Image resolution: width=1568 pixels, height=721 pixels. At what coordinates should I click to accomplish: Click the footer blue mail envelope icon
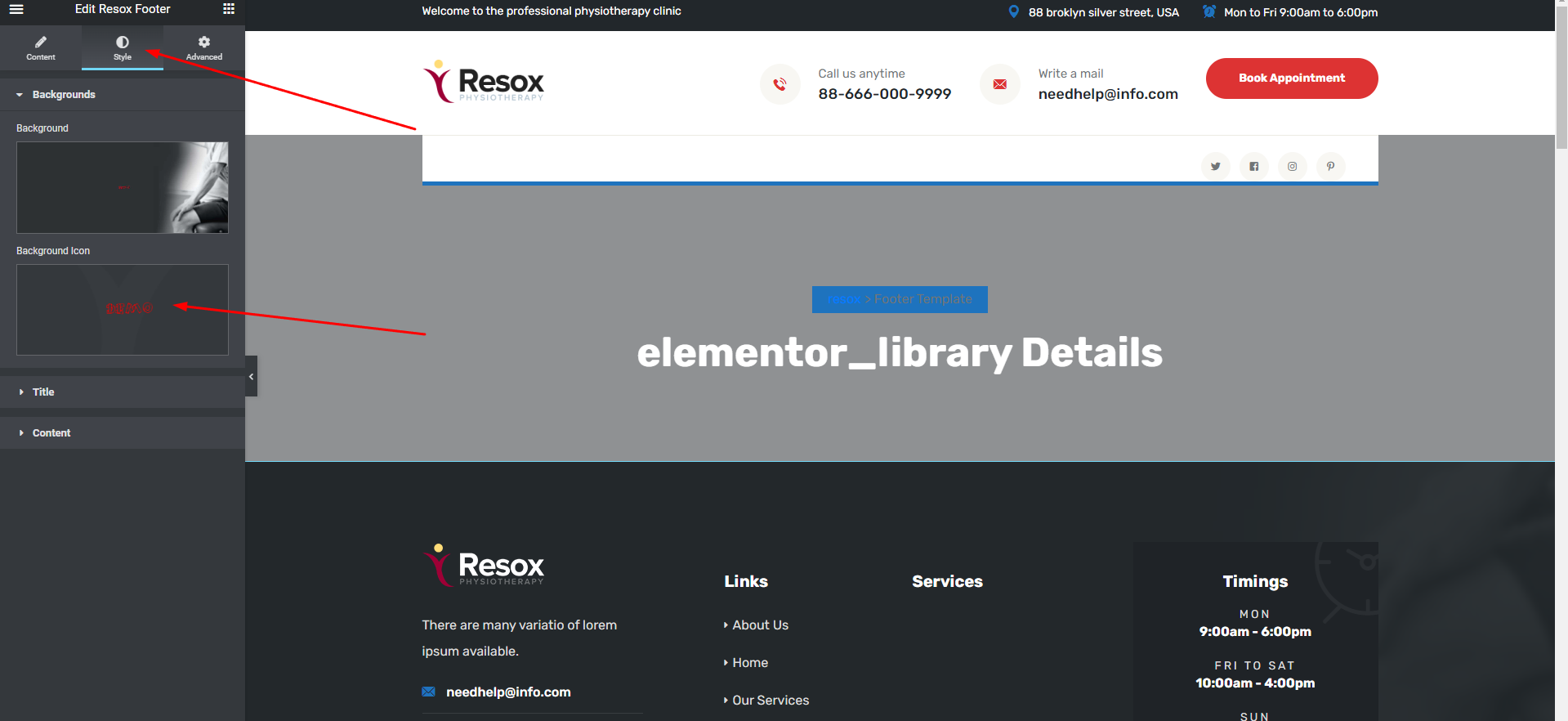click(x=428, y=692)
